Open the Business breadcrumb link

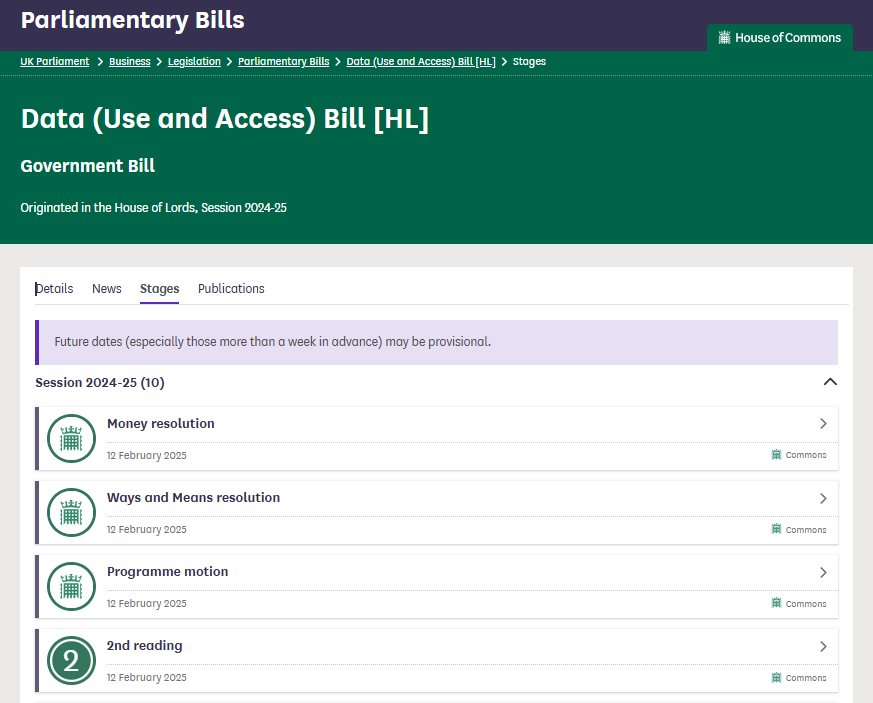pyautogui.click(x=130, y=61)
